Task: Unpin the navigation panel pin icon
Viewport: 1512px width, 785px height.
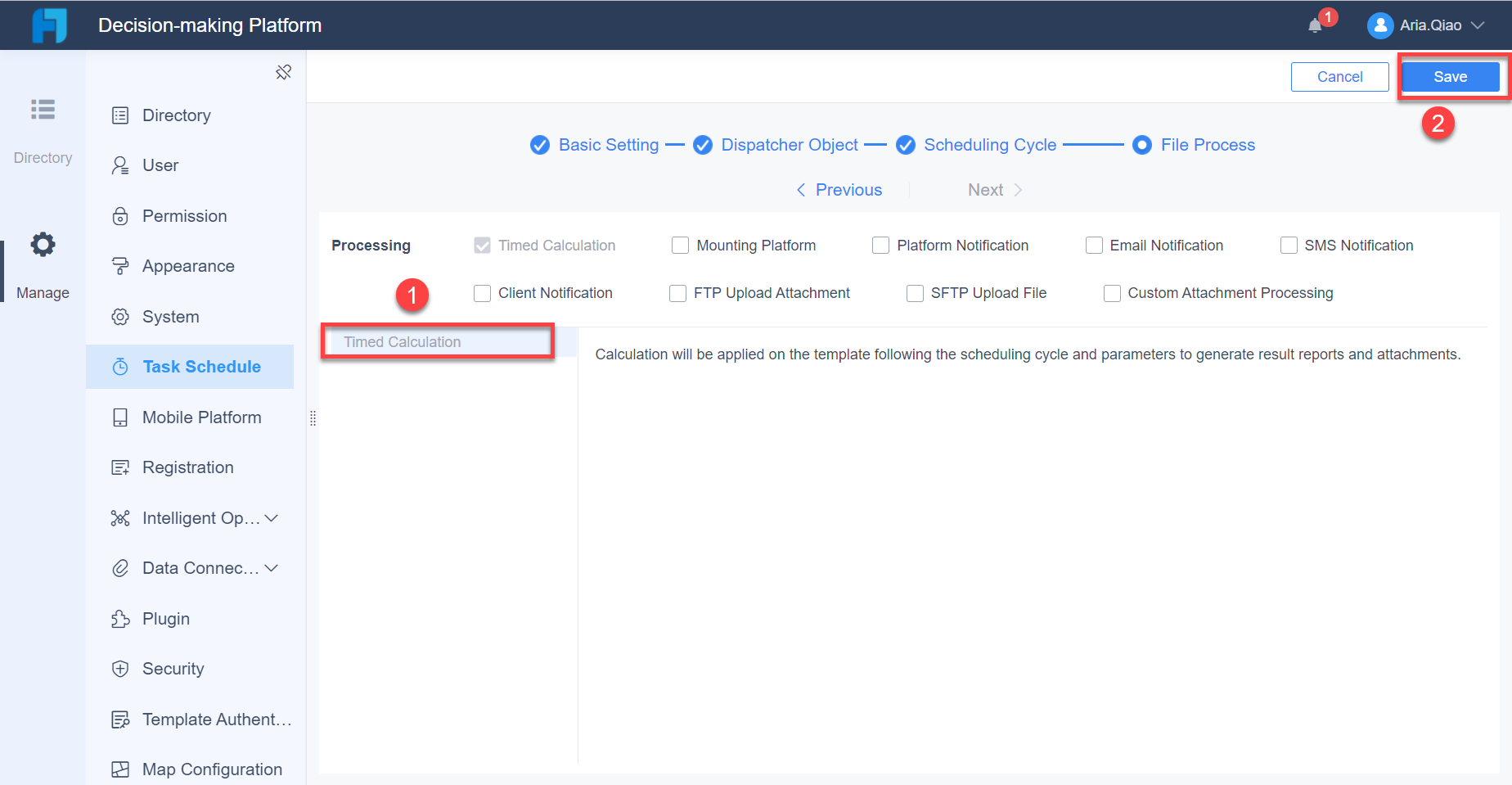Action: point(284,72)
